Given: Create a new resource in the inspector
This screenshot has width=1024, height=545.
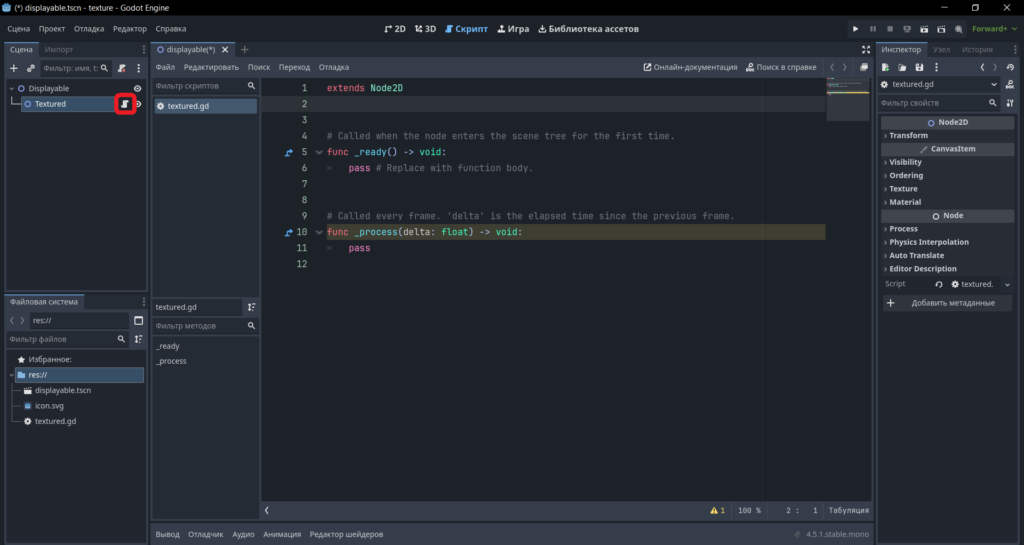Looking at the screenshot, I should point(886,67).
